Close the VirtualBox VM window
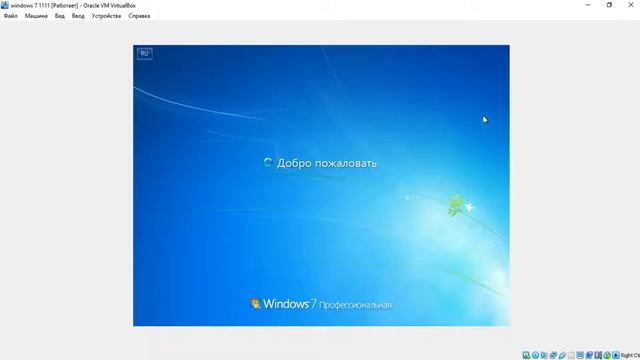This screenshot has height=360, width=640. click(630, 5)
